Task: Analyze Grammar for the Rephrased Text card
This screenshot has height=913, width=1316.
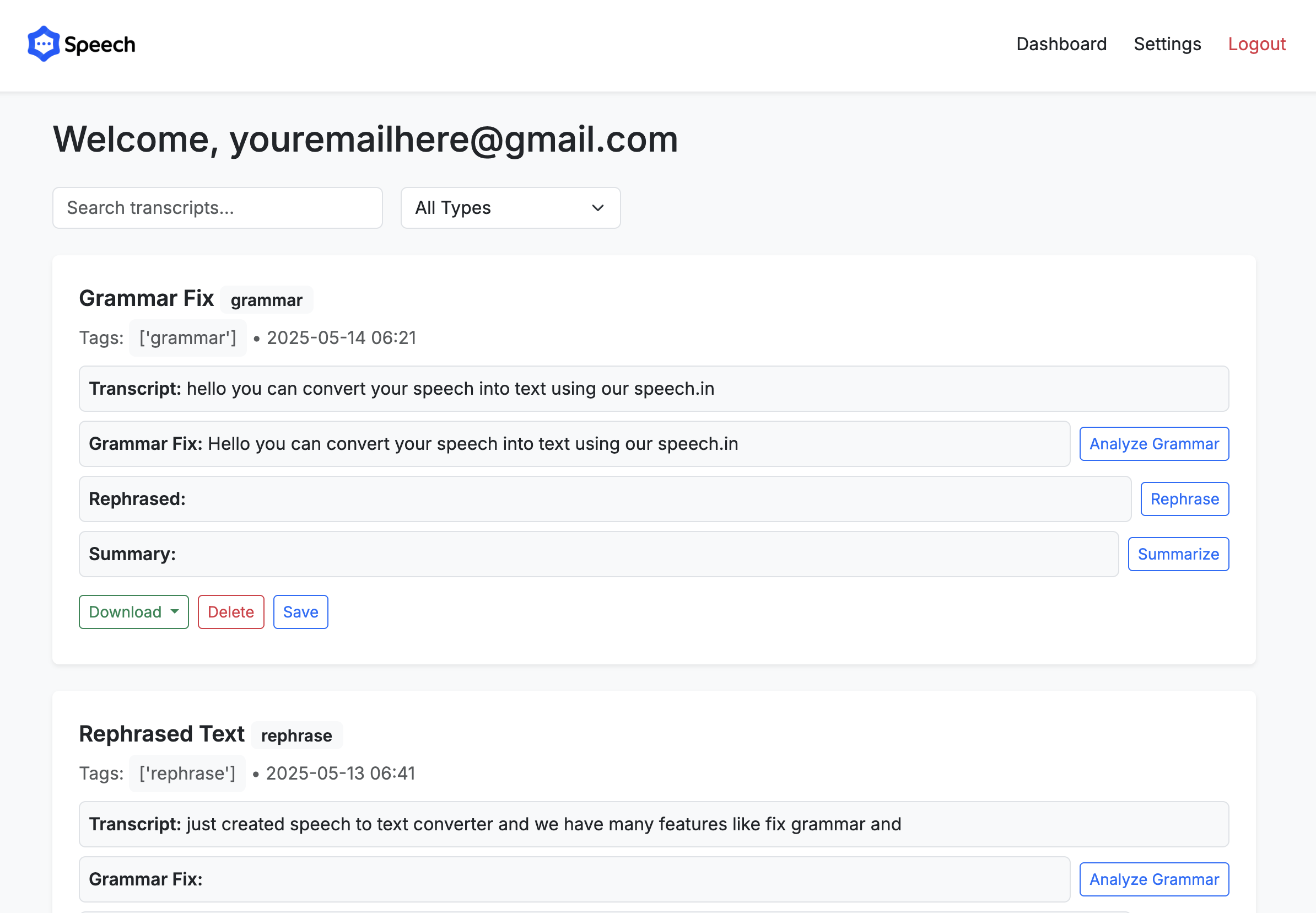Action: coord(1153,879)
